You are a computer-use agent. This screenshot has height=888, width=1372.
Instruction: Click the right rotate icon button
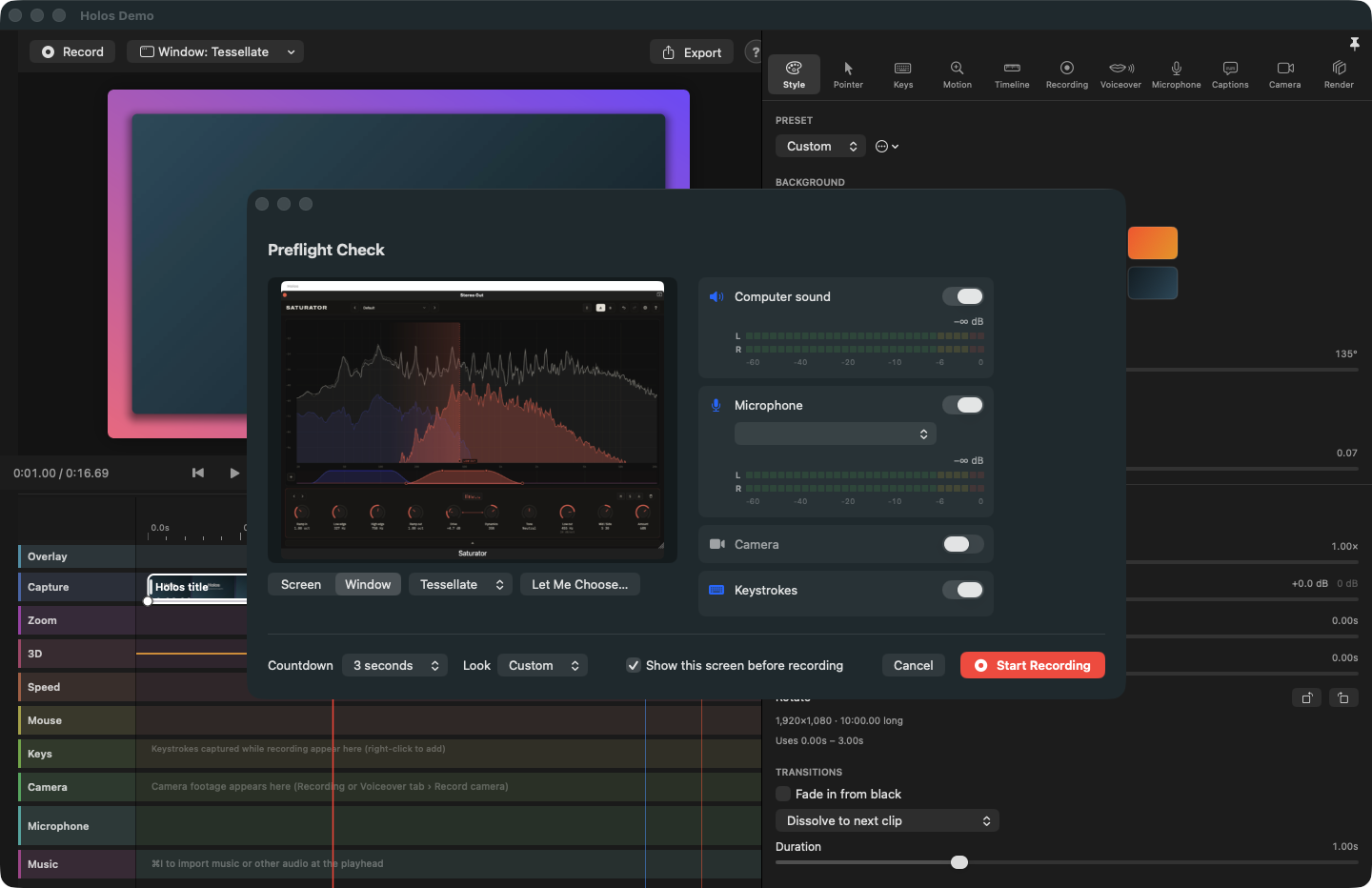pos(1343,698)
